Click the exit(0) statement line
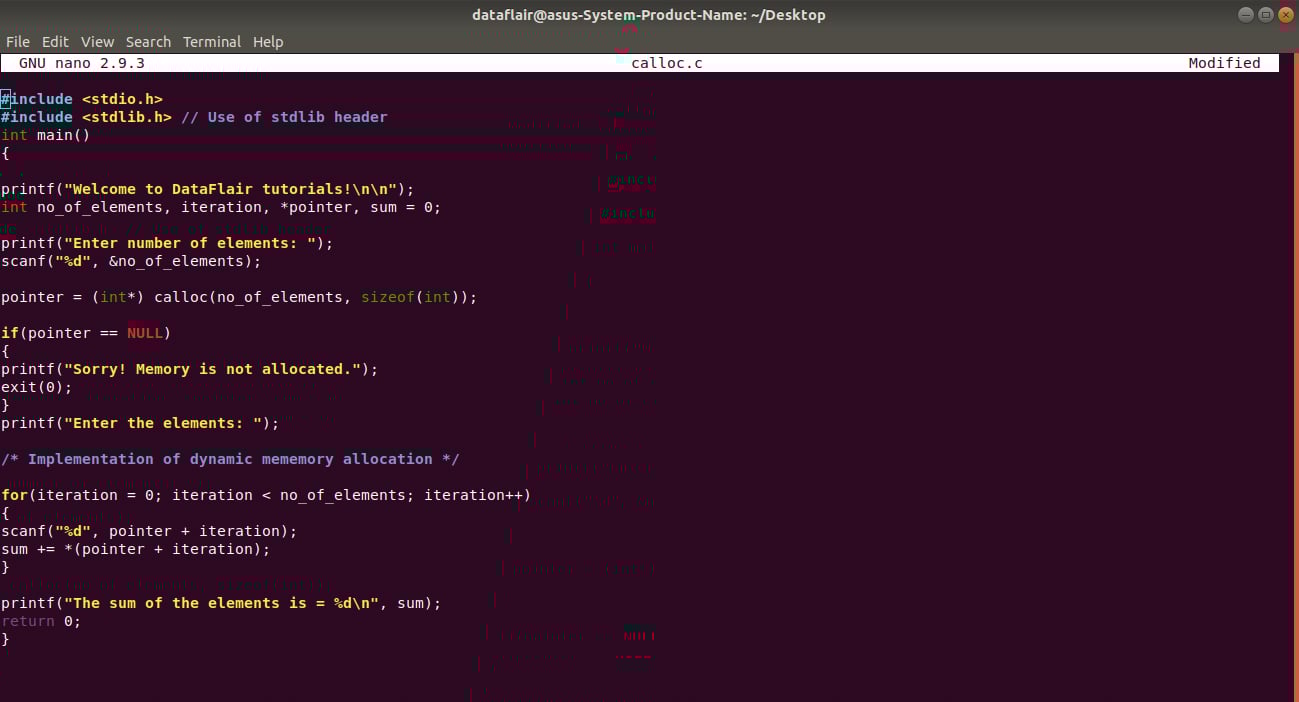Screen dimensions: 1299x702 [x=36, y=386]
